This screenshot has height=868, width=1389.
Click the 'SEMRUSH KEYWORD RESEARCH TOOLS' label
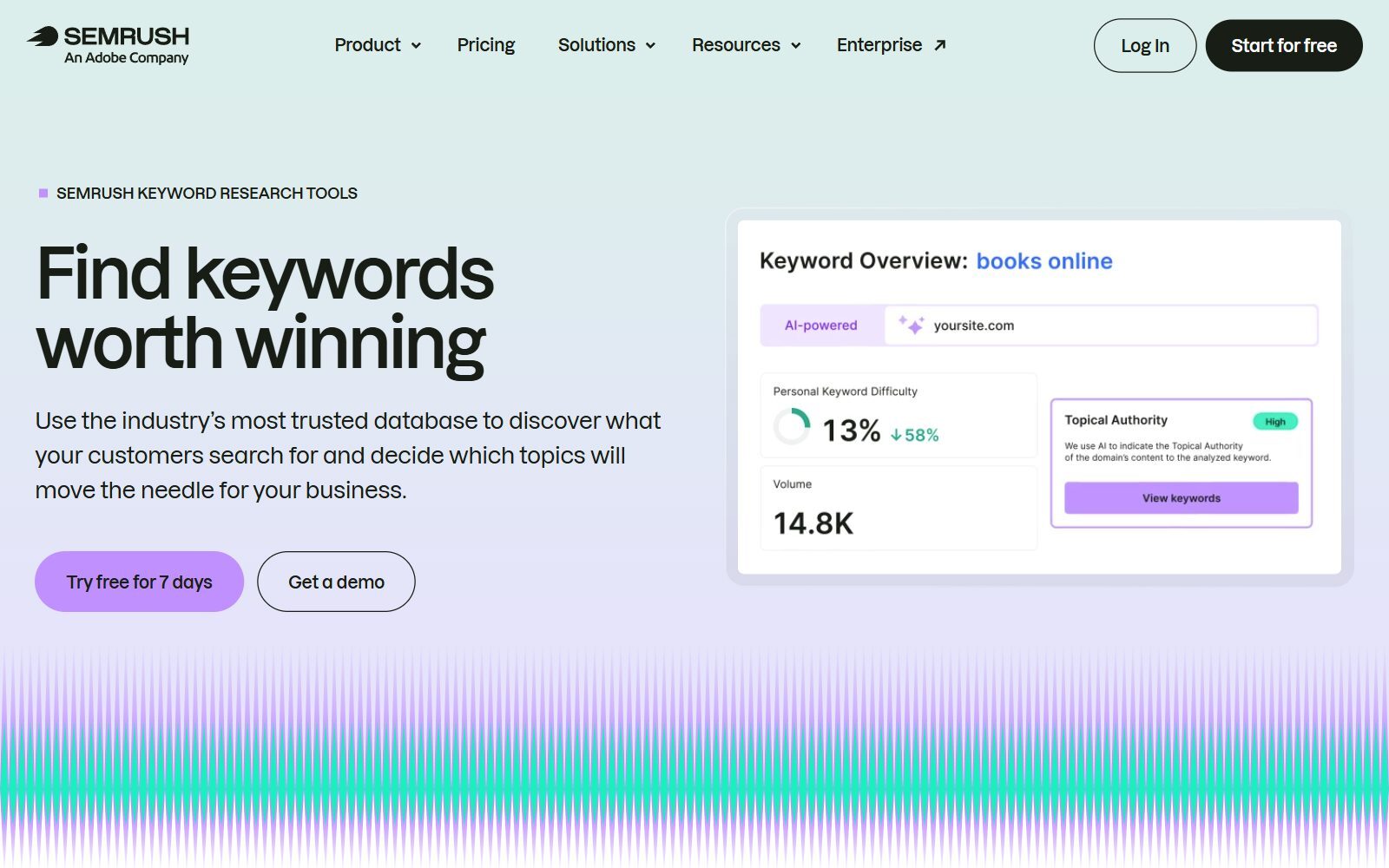[x=207, y=193]
